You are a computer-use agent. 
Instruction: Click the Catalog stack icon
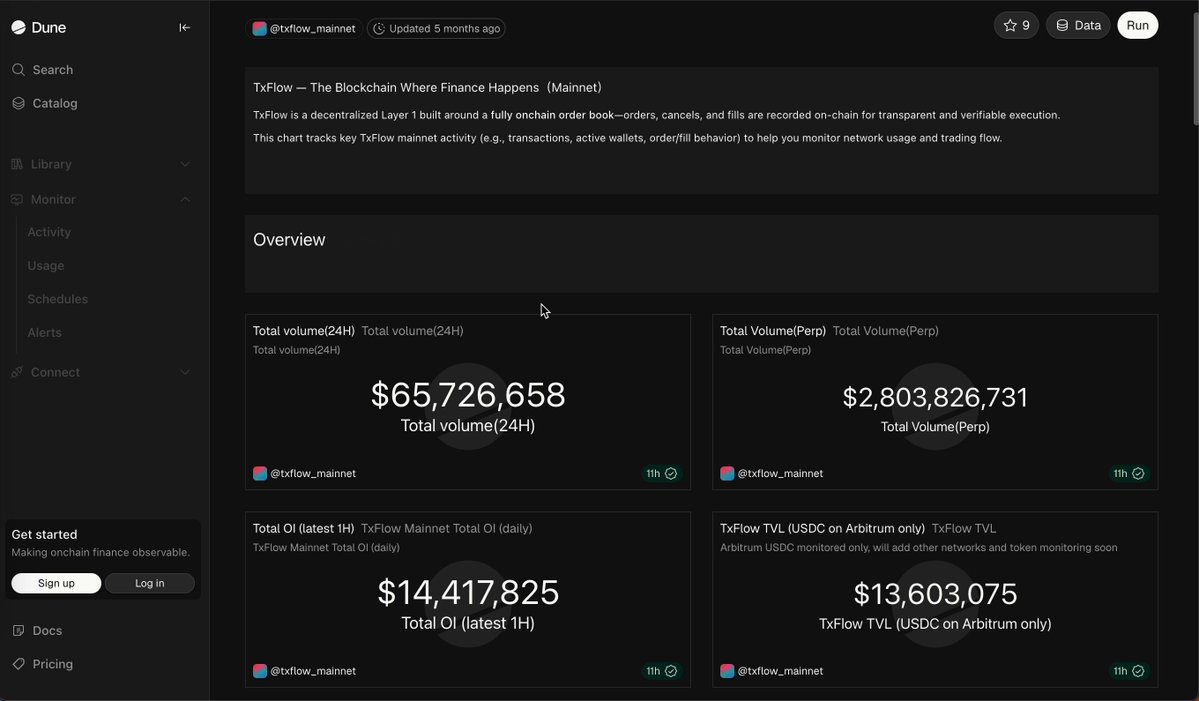point(18,103)
